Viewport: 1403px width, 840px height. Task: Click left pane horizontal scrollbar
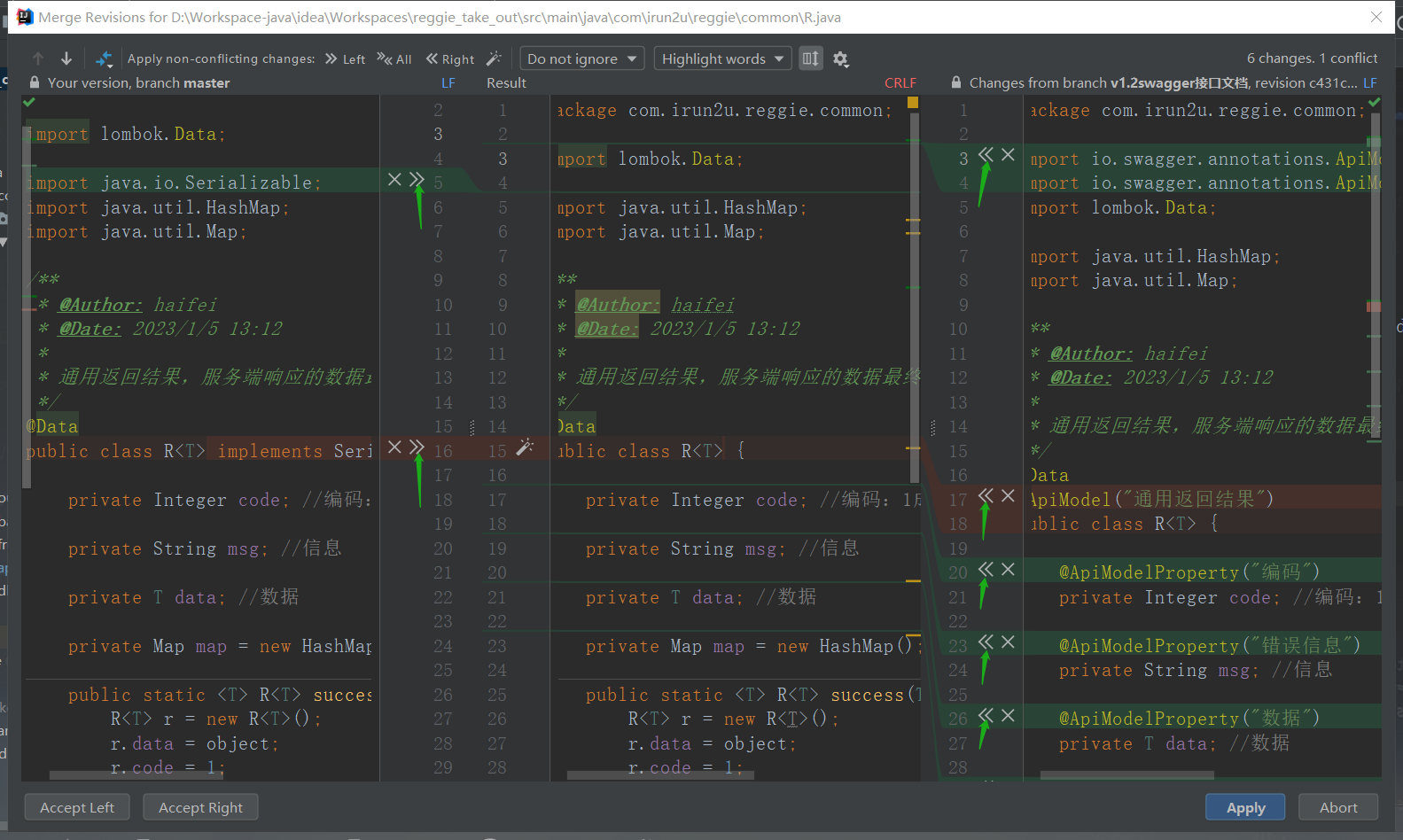[137, 775]
